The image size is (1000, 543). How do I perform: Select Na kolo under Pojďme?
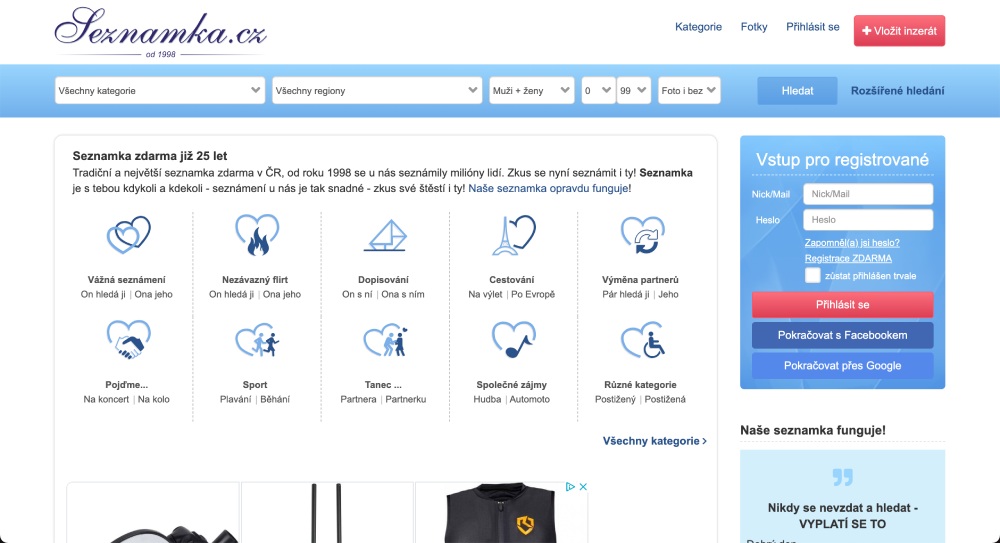pyautogui.click(x=154, y=399)
